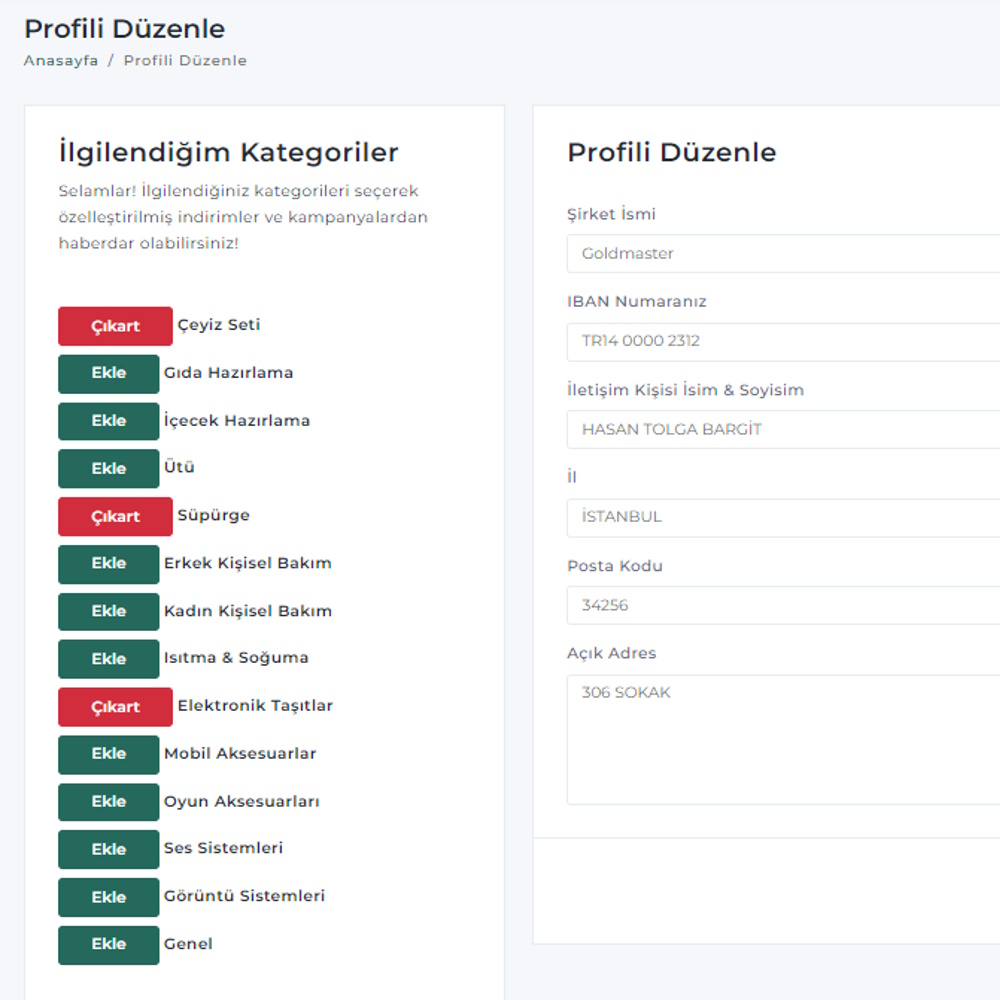Remove the Süpürge category
This screenshot has height=1000, width=1000.
[115, 516]
